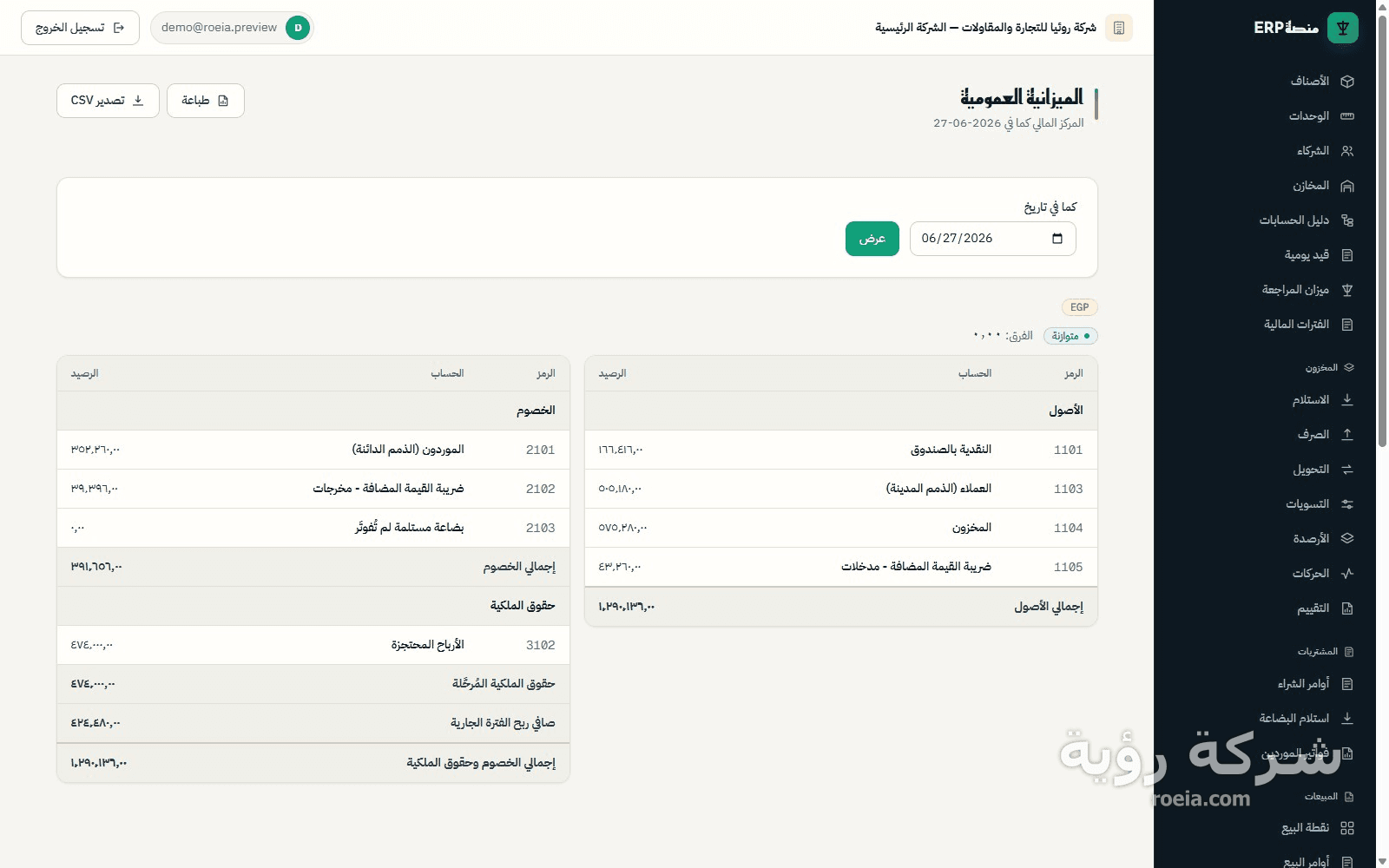Click ضريبة القيمة المضافة - مدخلات row

coord(841,567)
